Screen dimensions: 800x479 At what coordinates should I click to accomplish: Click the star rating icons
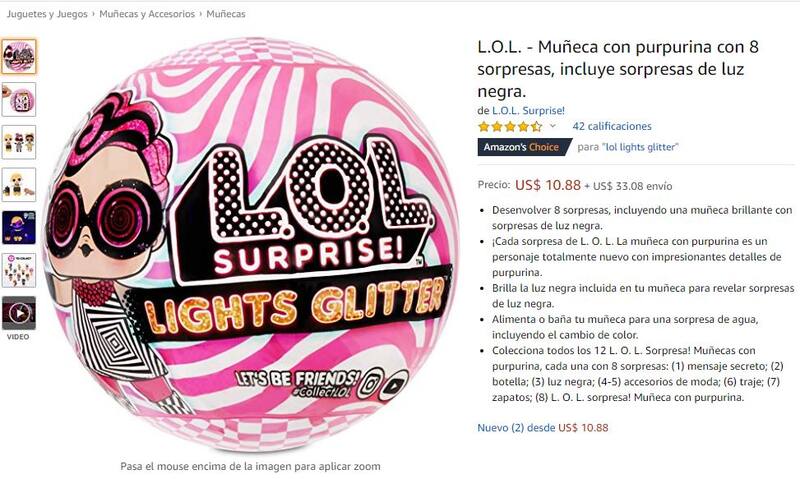pos(510,127)
